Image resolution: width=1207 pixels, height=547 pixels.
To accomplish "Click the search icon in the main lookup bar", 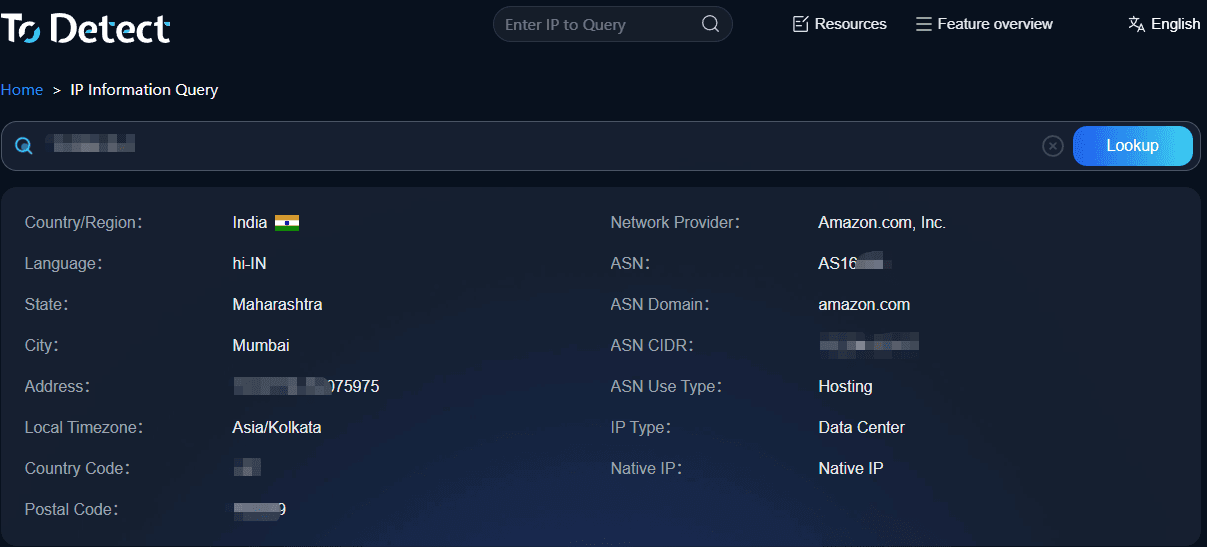I will coord(24,146).
